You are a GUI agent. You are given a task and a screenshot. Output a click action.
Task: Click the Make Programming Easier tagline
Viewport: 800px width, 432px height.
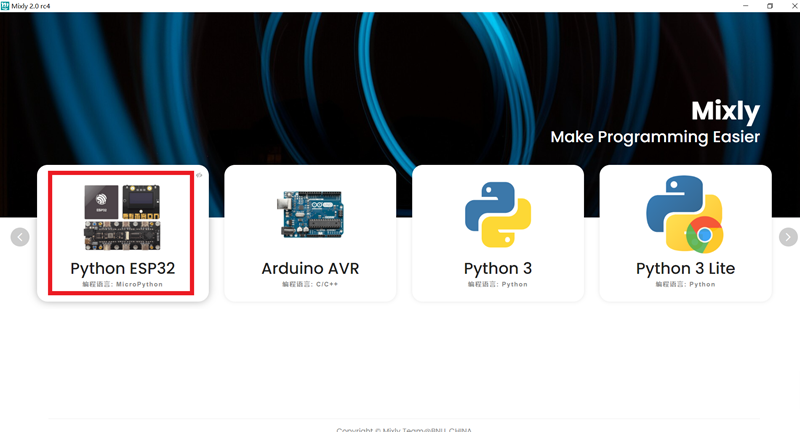(655, 136)
